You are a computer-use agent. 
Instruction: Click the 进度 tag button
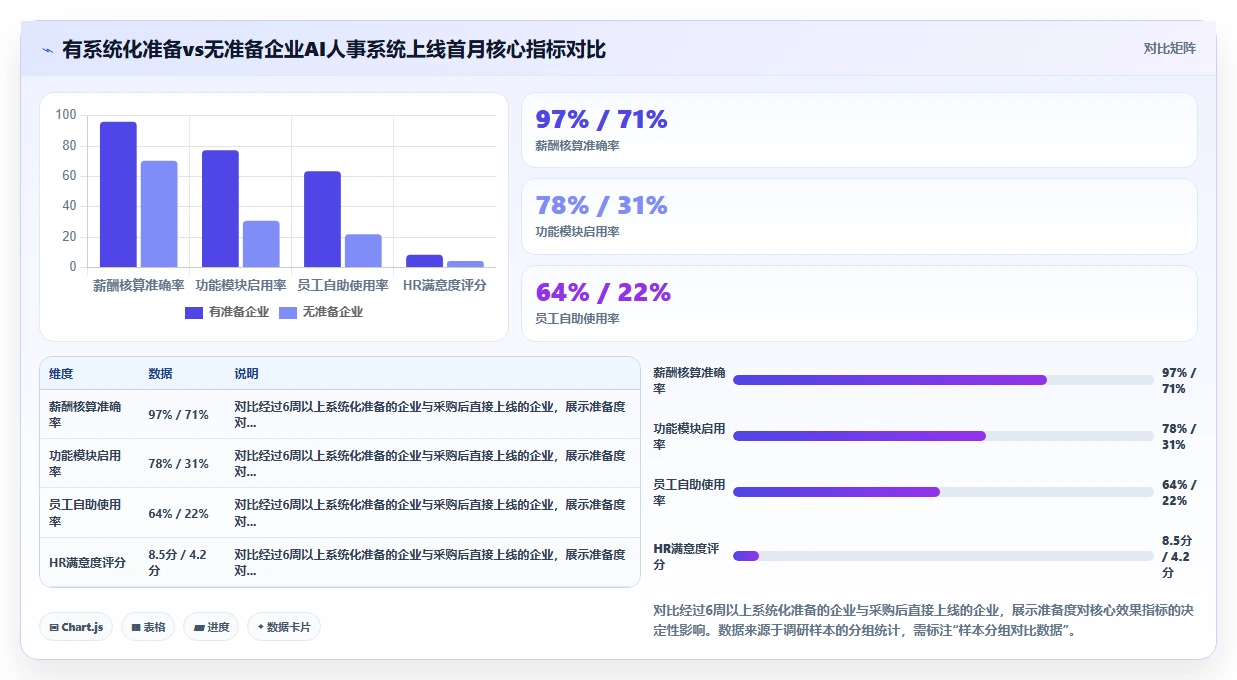click(x=211, y=627)
